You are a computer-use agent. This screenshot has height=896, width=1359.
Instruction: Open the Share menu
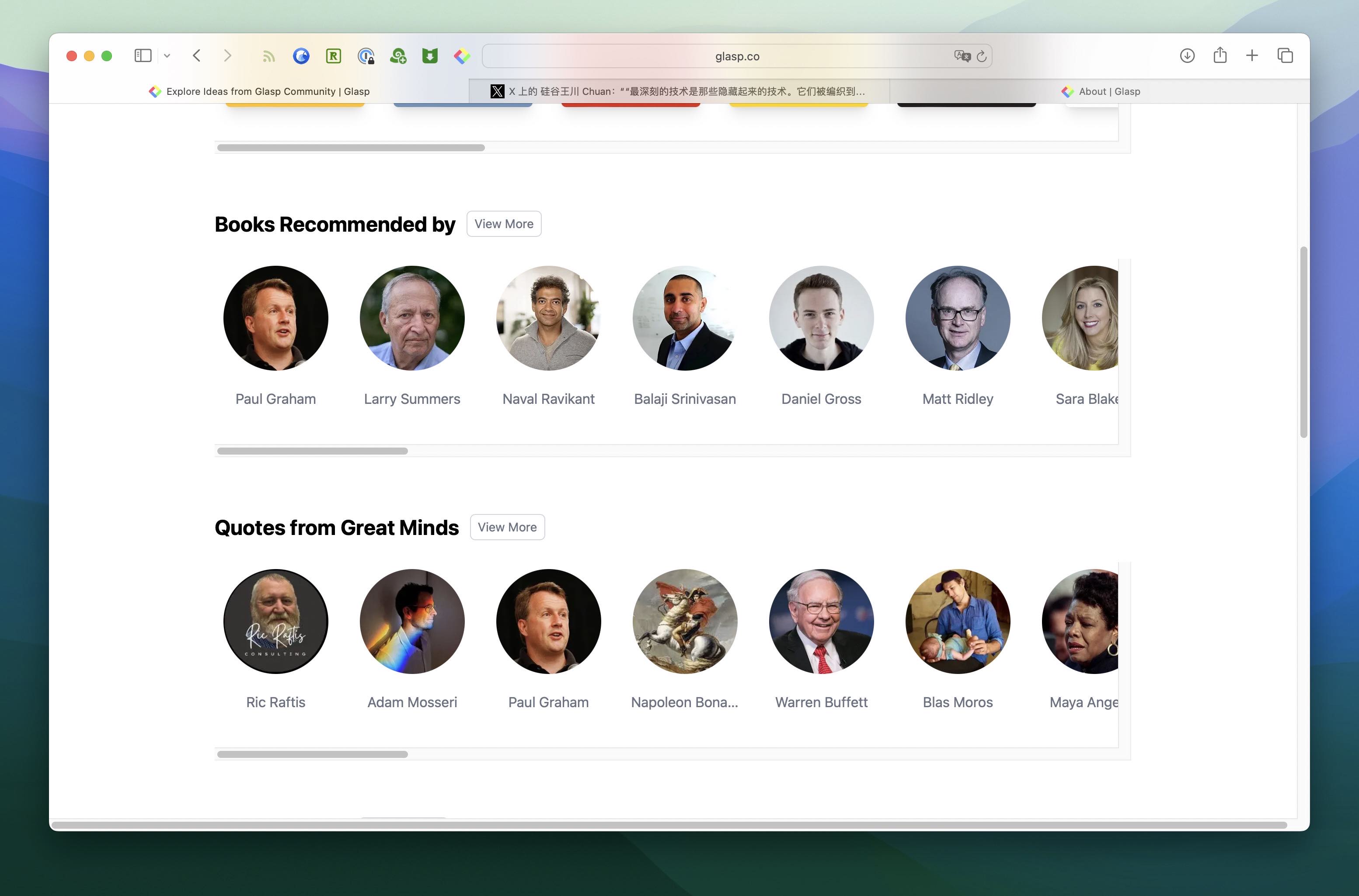(1220, 56)
